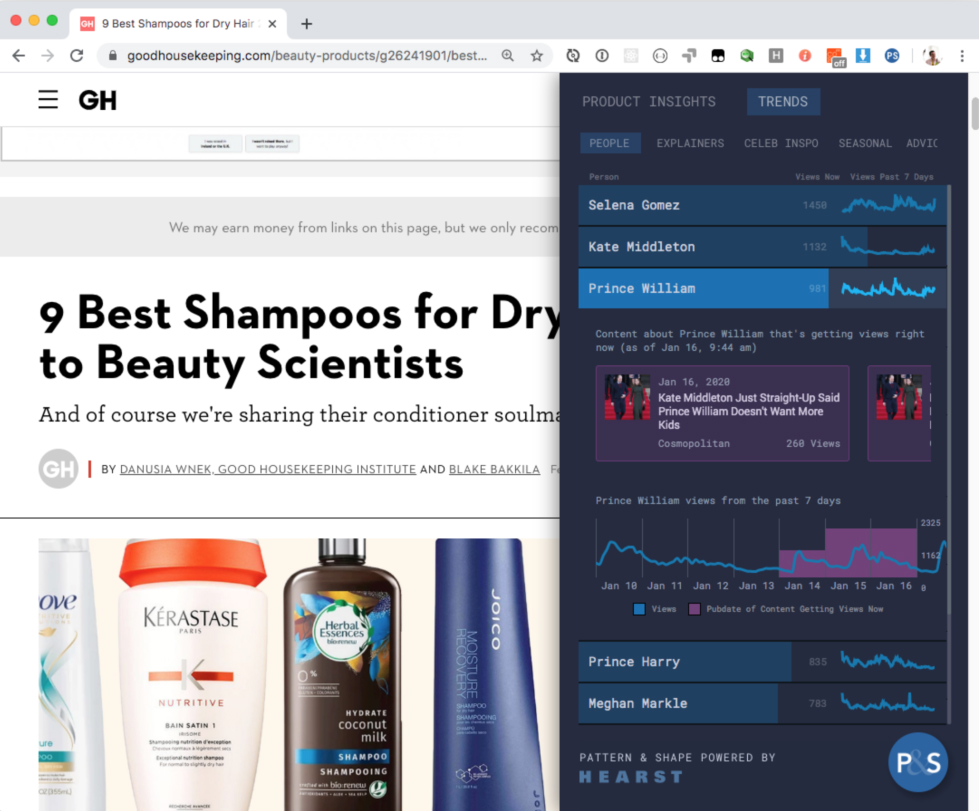The image size is (979, 811).
Task: Click the address bar URL
Action: (307, 56)
